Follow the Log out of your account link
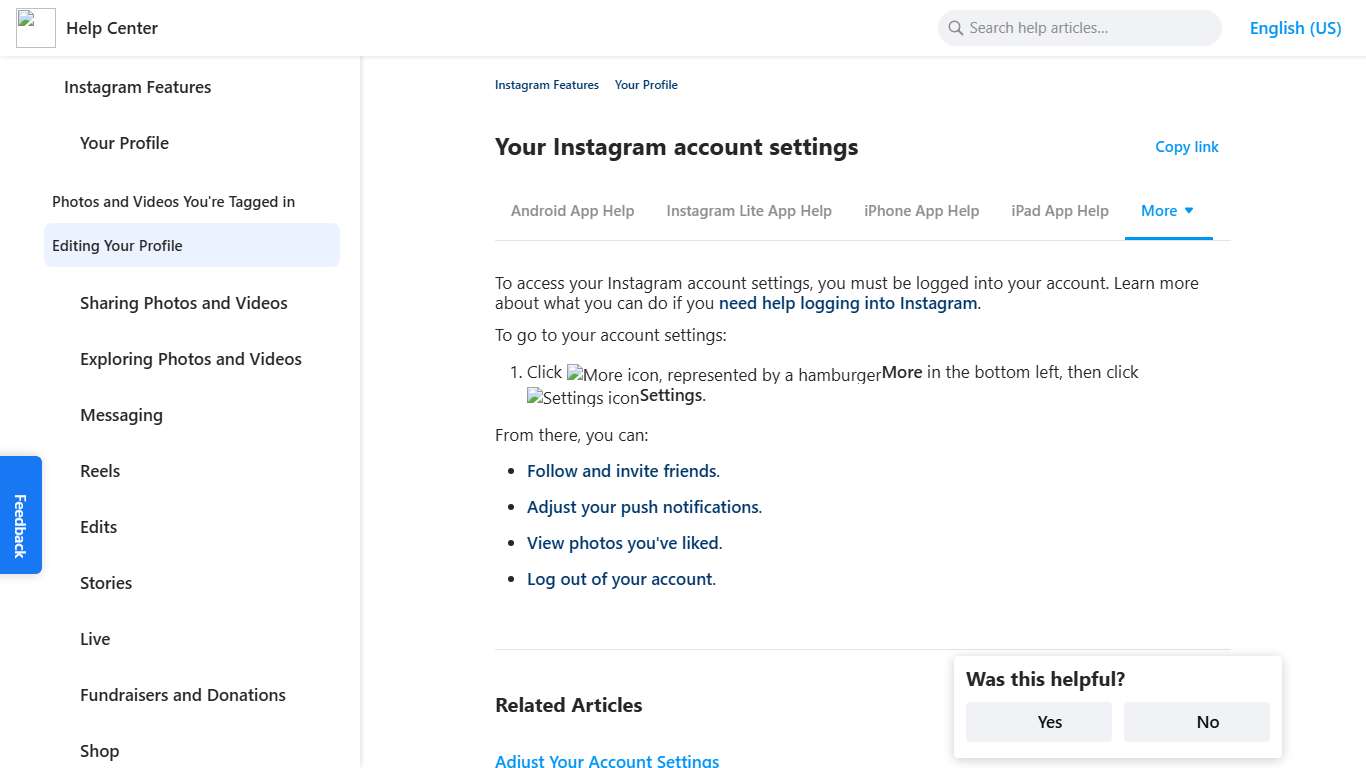This screenshot has width=1366, height=768. click(x=619, y=579)
